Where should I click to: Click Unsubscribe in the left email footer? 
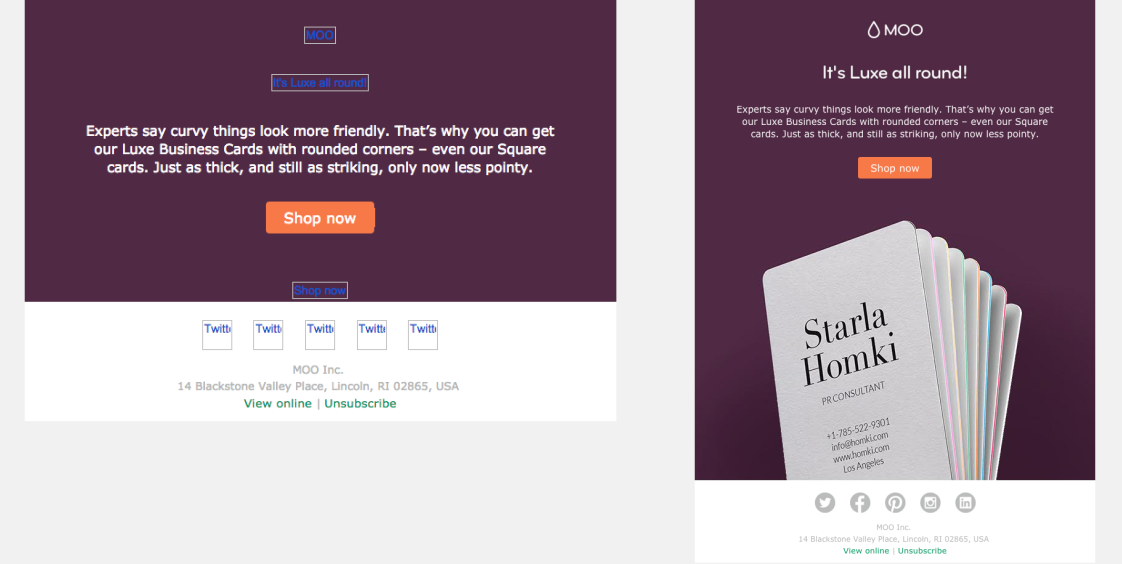[x=360, y=404]
